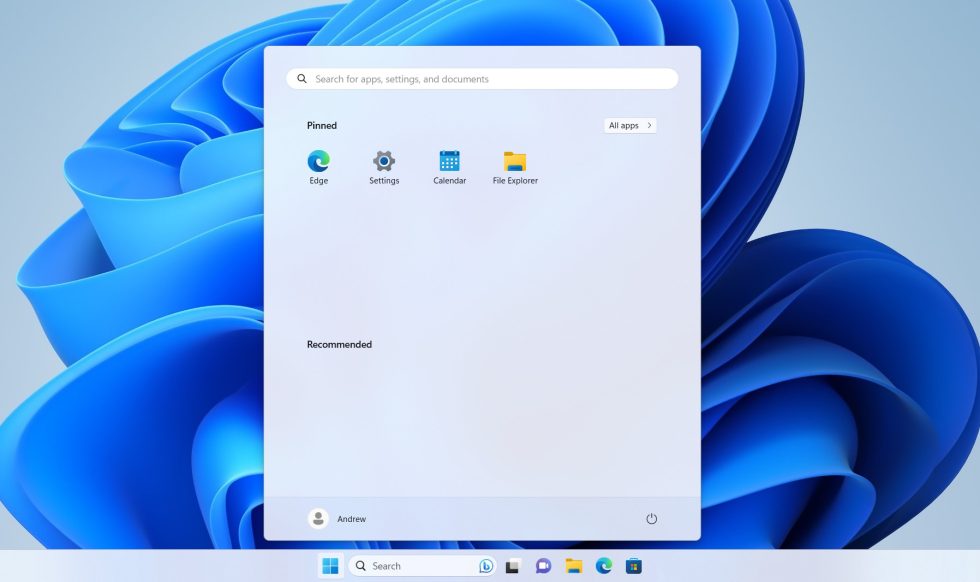Image resolution: width=980 pixels, height=582 pixels.
Task: Open Microsoft Store from the taskbar
Action: point(631,565)
